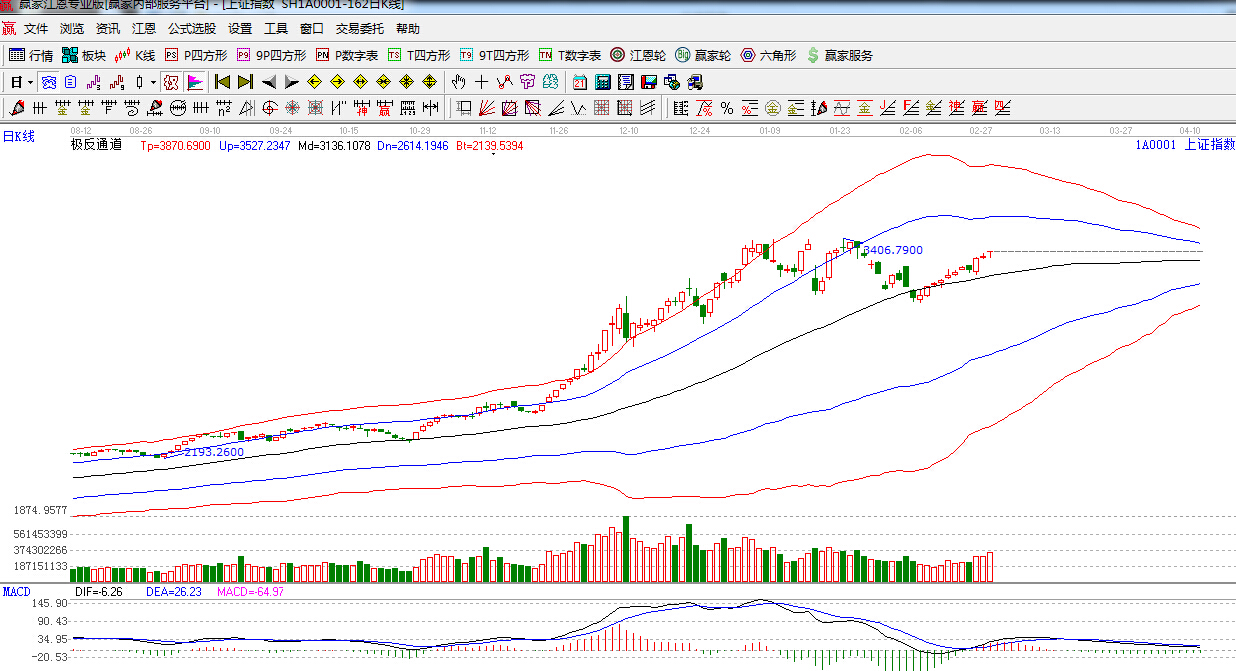Click the calendar date icon in toolbar
The width and height of the screenshot is (1236, 671).
click(x=580, y=82)
